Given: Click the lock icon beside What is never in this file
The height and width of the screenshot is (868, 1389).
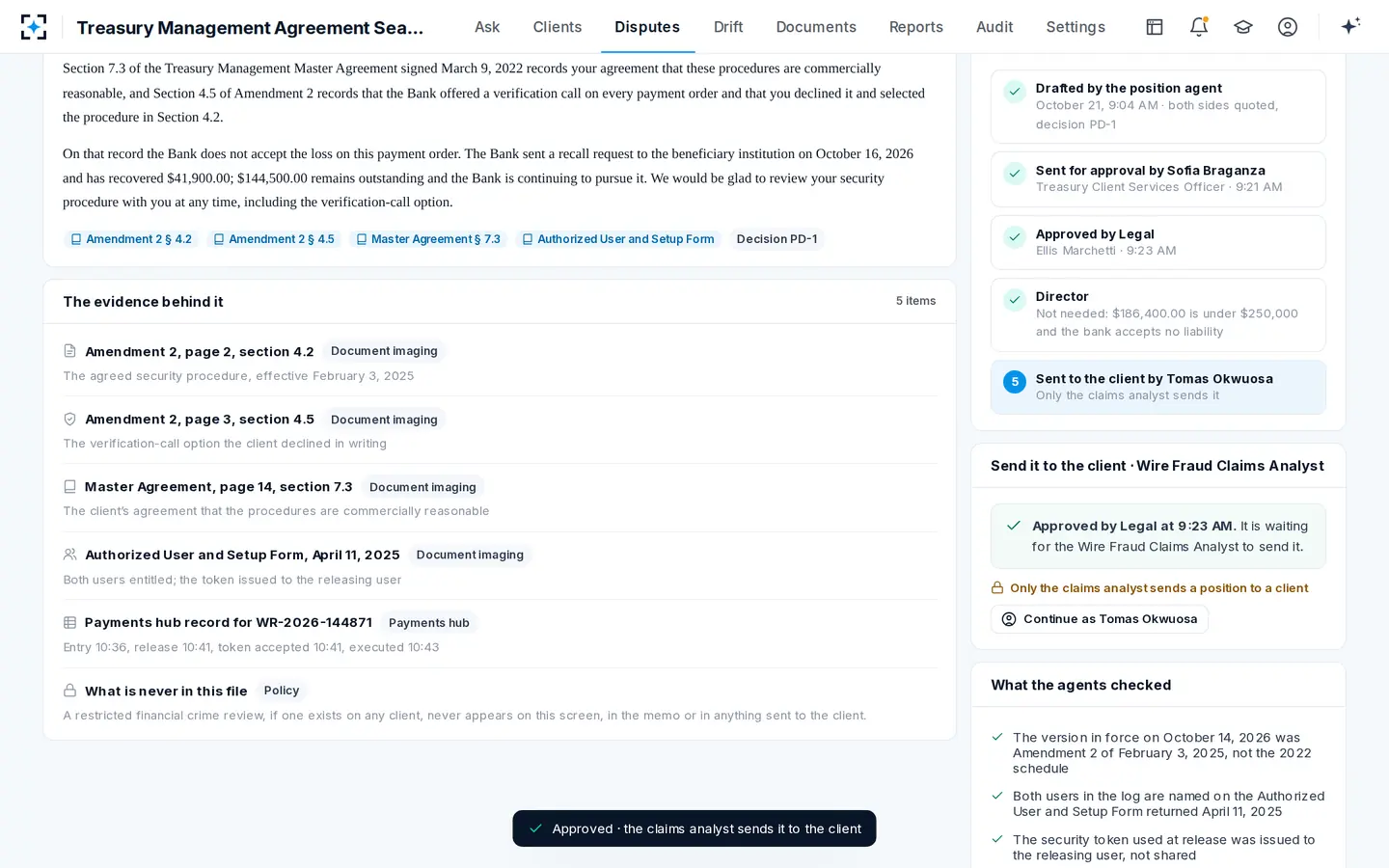Looking at the screenshot, I should 69,691.
